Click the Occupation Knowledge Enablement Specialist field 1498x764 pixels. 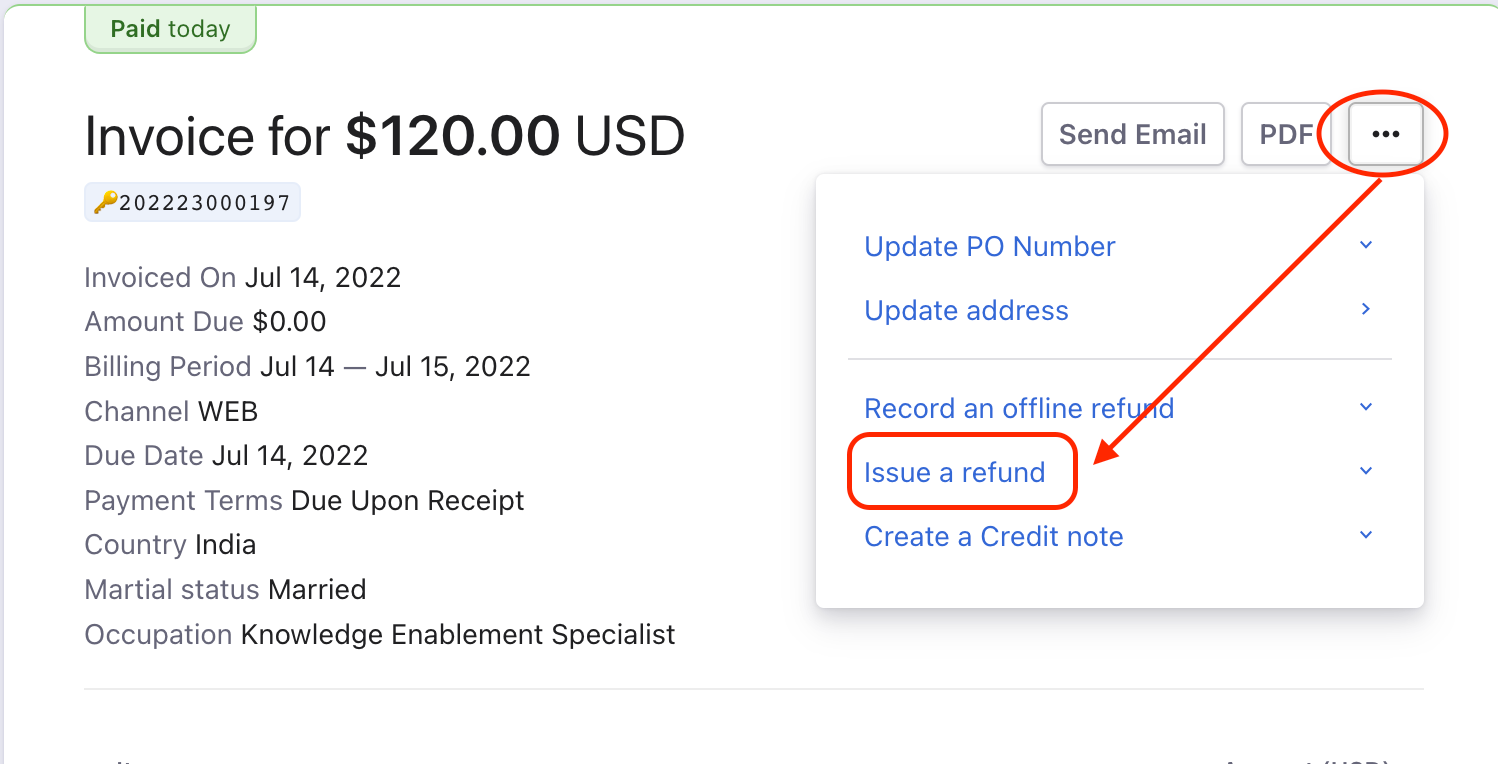pyautogui.click(x=380, y=635)
